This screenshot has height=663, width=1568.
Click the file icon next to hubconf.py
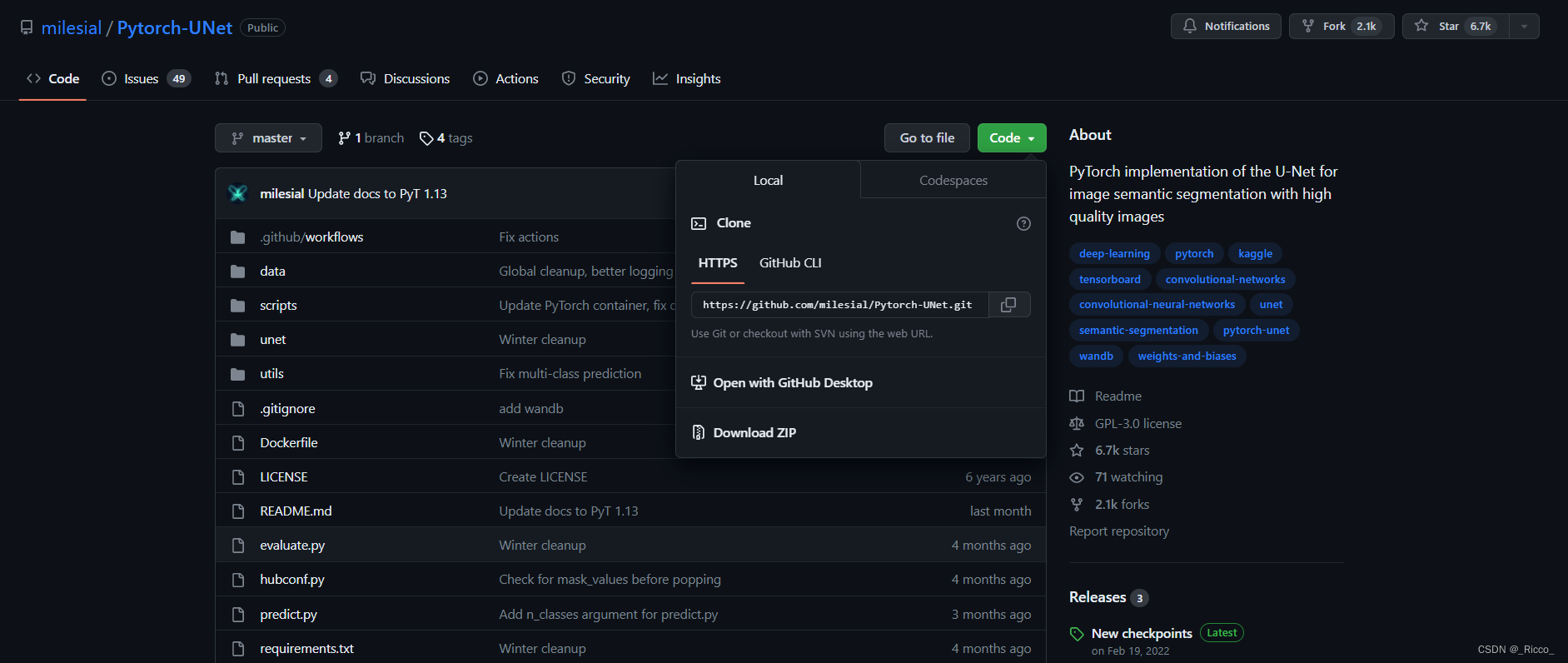(238, 580)
